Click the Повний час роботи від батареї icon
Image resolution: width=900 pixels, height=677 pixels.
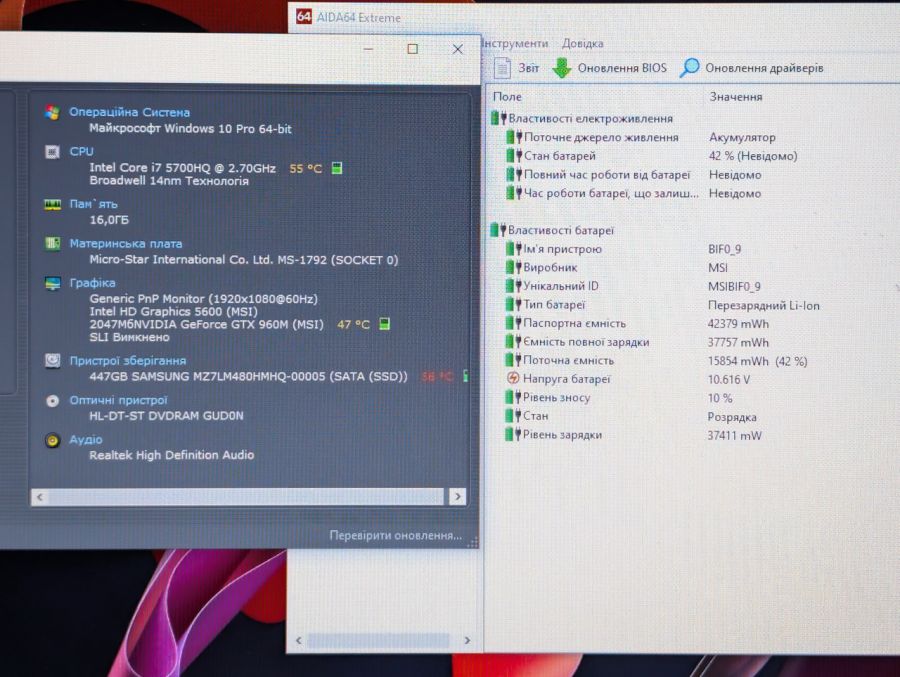(514, 175)
